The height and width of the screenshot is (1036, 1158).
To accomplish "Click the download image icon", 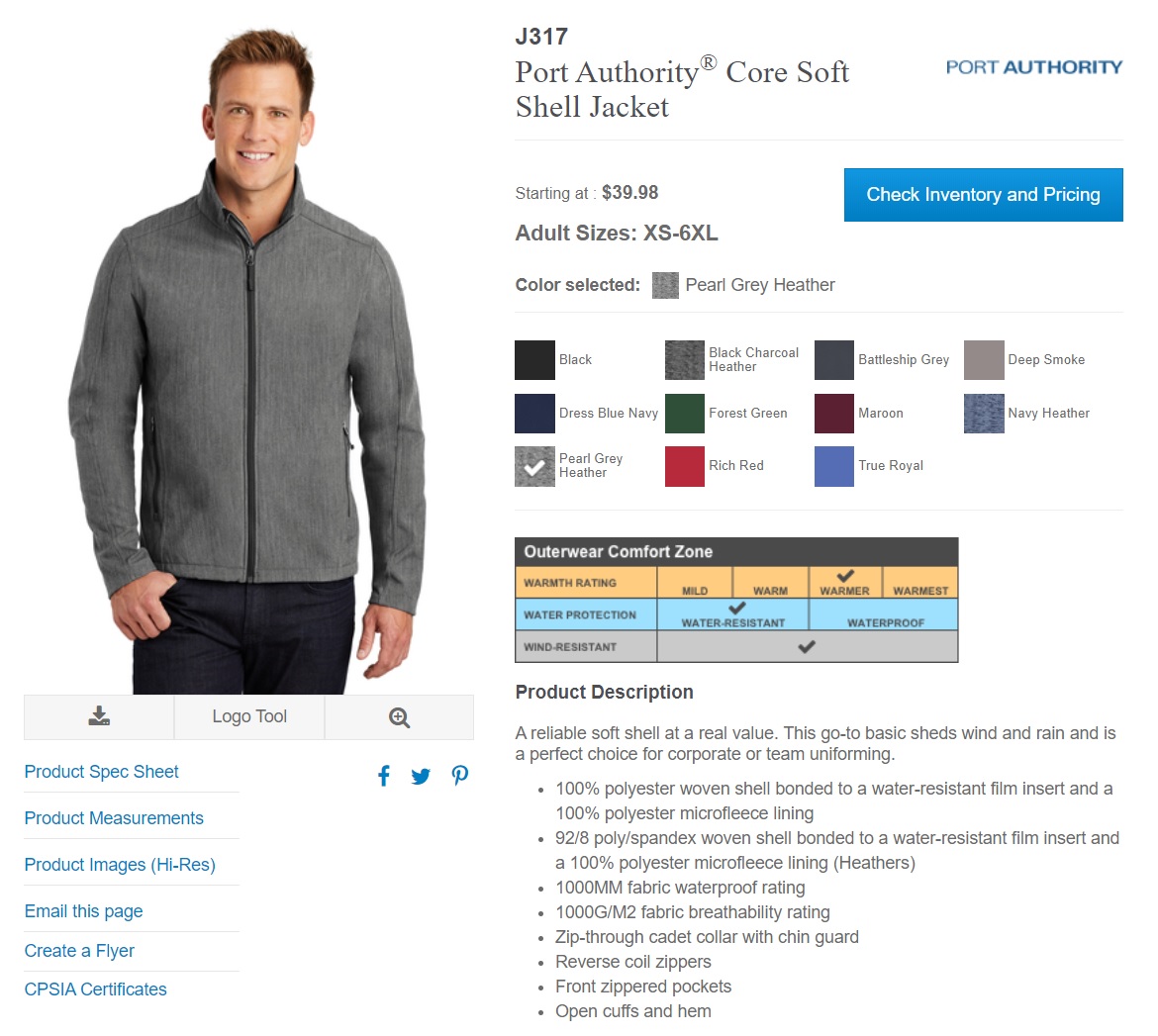I will [99, 716].
